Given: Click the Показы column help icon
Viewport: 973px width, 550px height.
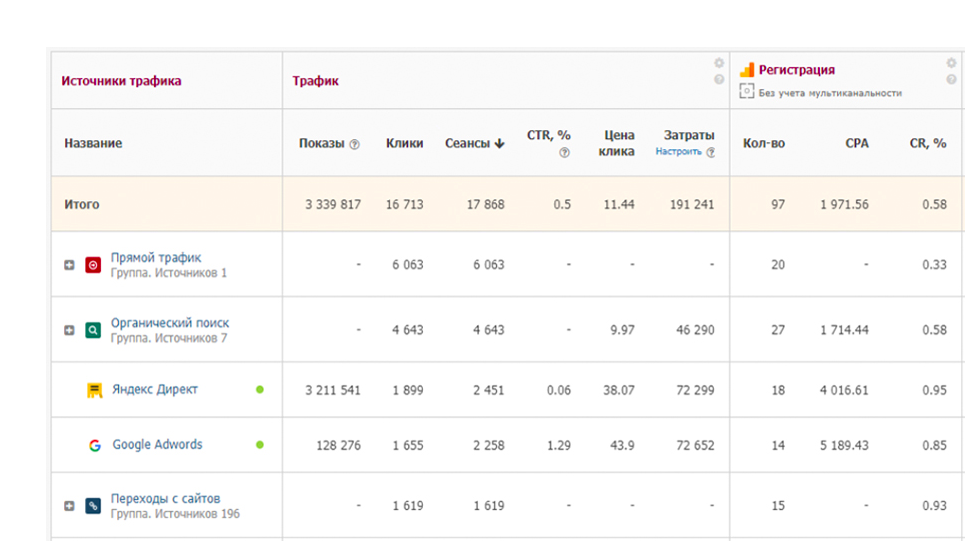Looking at the screenshot, I should pyautogui.click(x=354, y=145).
